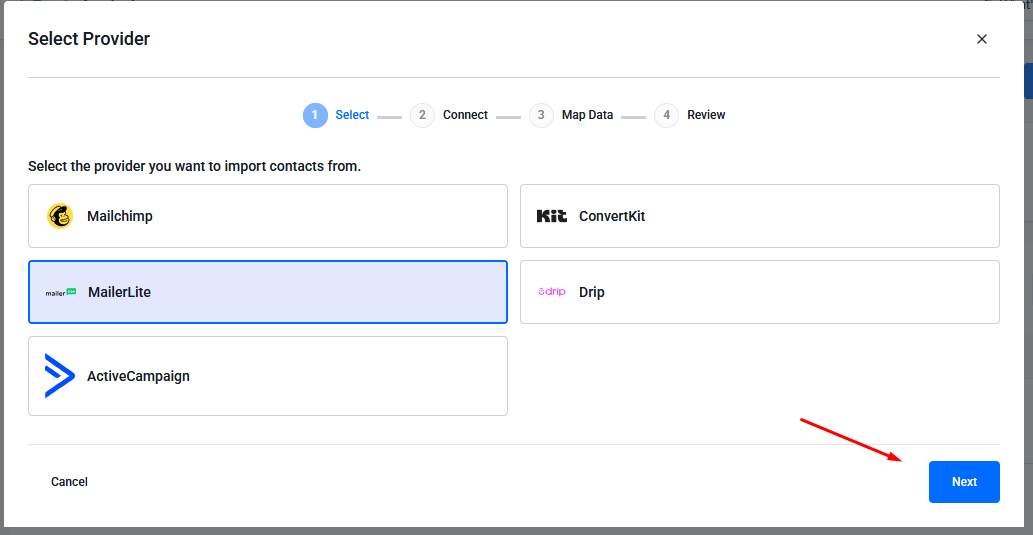Go to step 2 Connect
Image resolution: width=1033 pixels, height=535 pixels.
pyautogui.click(x=449, y=115)
